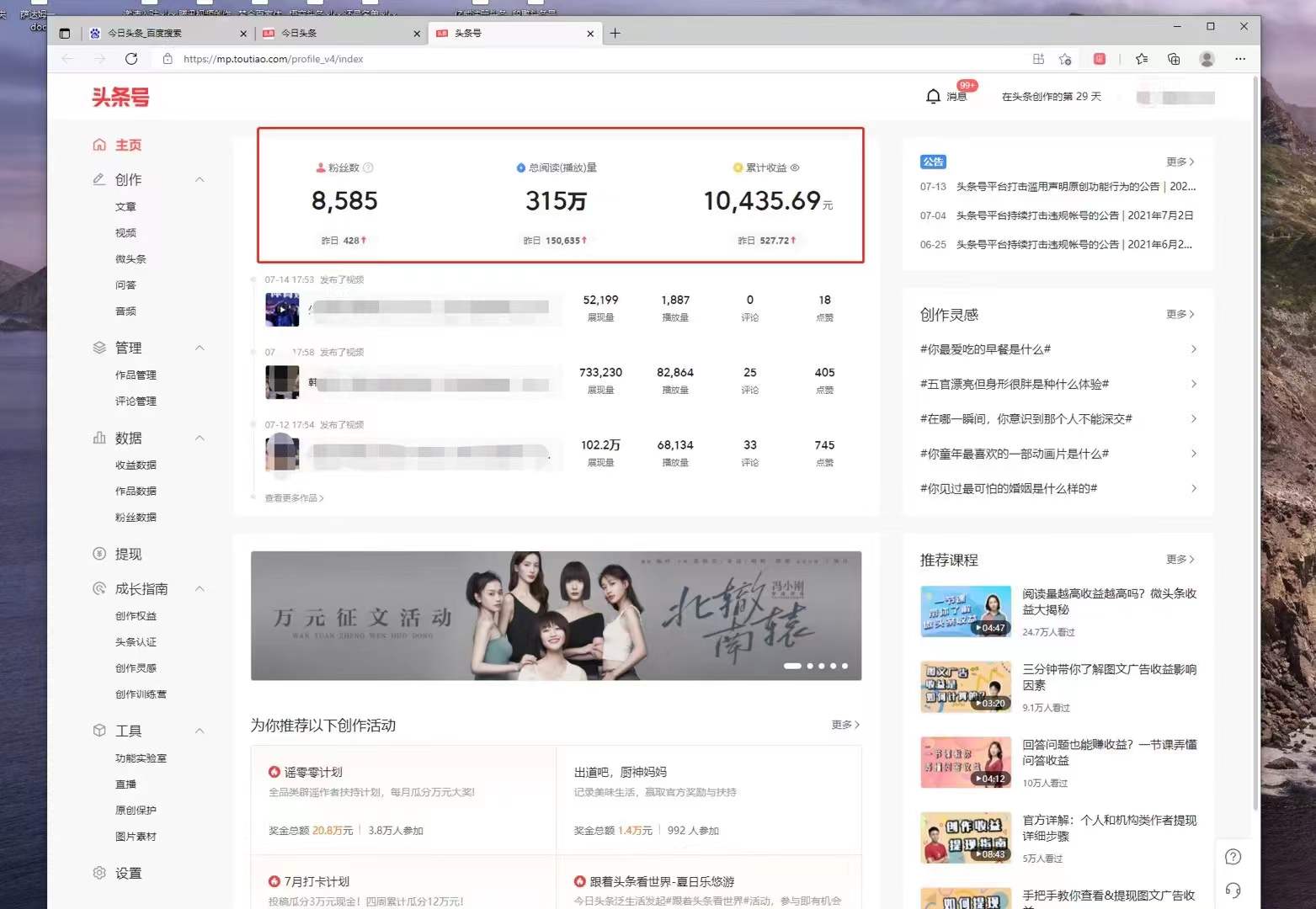Close the 头条号 browser tab
The height and width of the screenshot is (909, 1316).
click(590, 34)
